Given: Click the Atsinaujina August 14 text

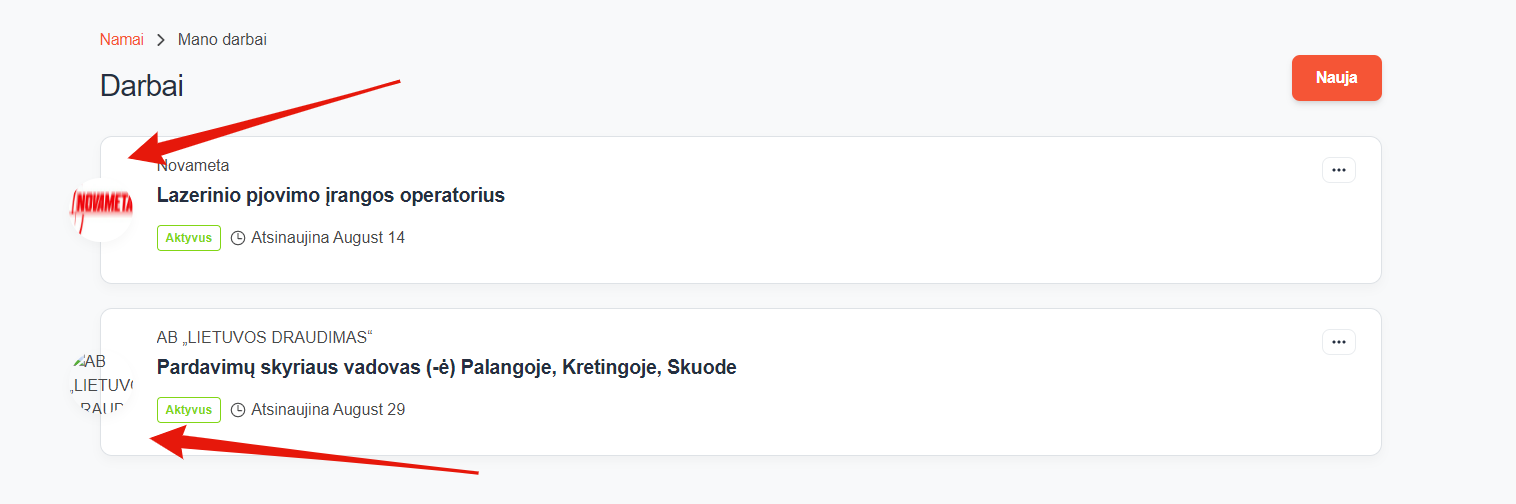Looking at the screenshot, I should click(x=328, y=238).
